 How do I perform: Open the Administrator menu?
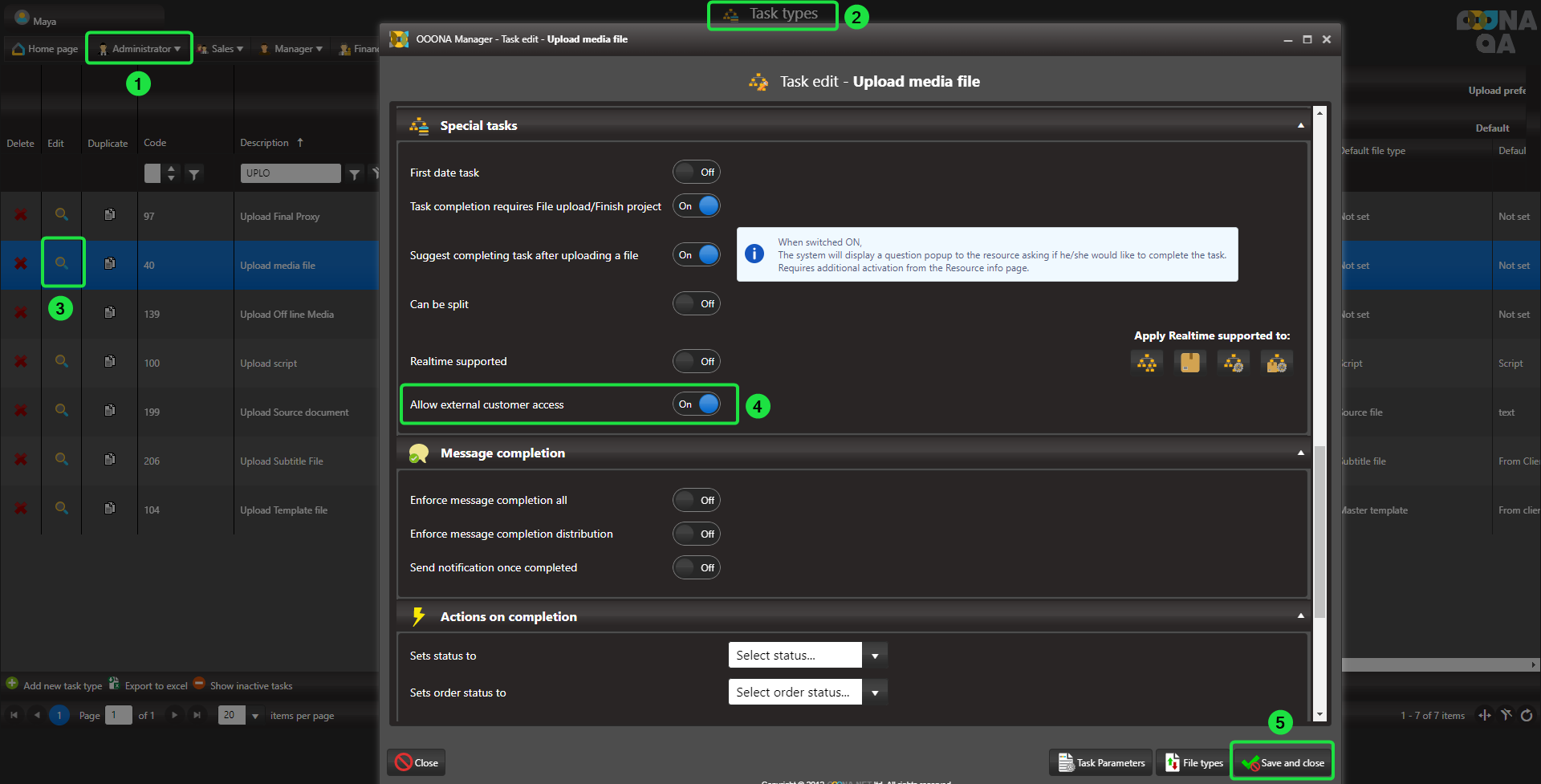[140, 49]
